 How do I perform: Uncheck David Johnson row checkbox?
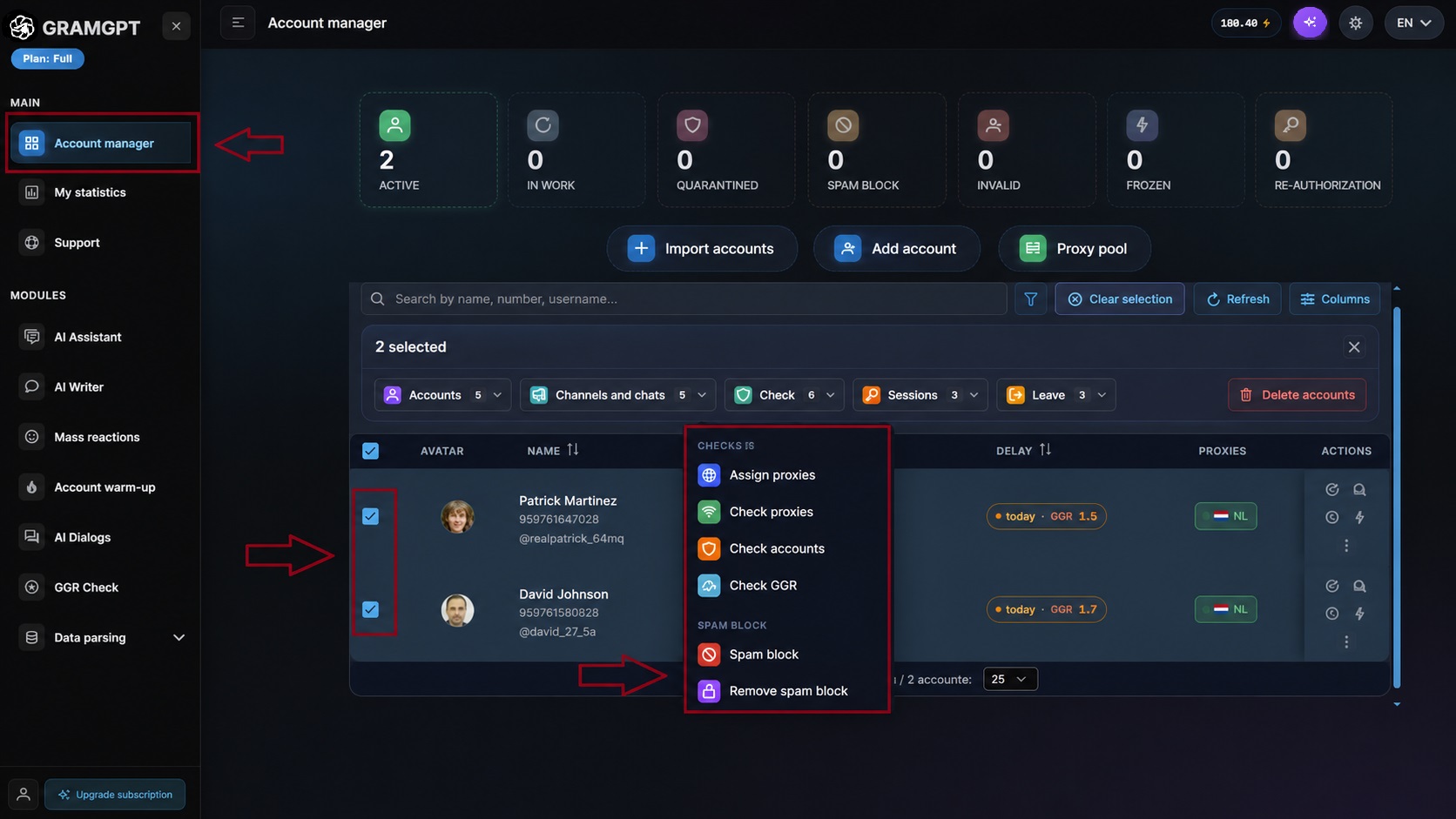click(370, 609)
